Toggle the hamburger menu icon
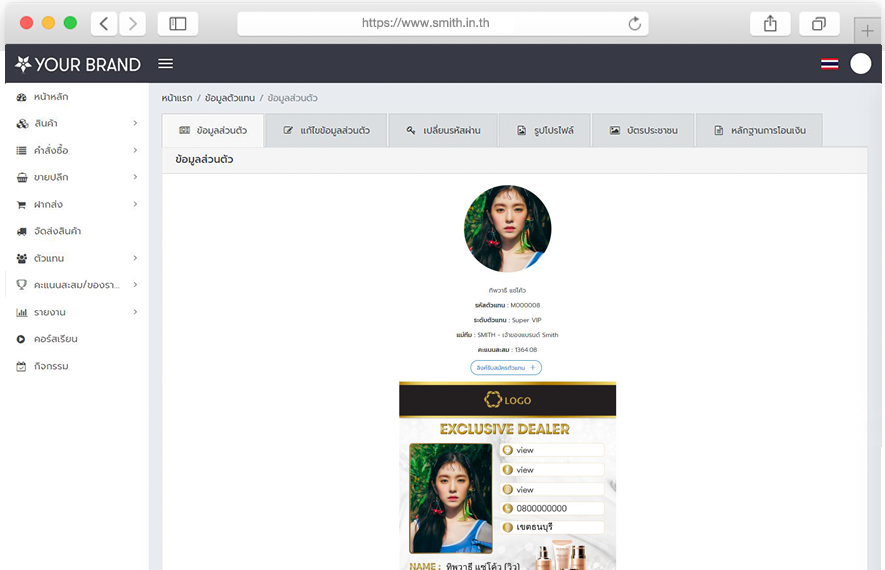The image size is (885, 570). point(165,64)
